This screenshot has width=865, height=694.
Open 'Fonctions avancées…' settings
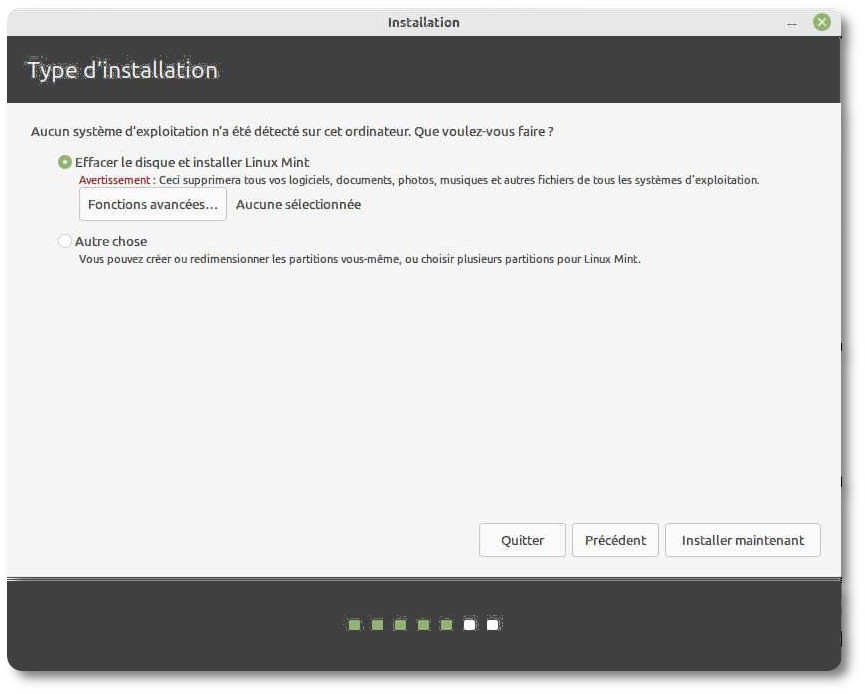click(x=153, y=204)
